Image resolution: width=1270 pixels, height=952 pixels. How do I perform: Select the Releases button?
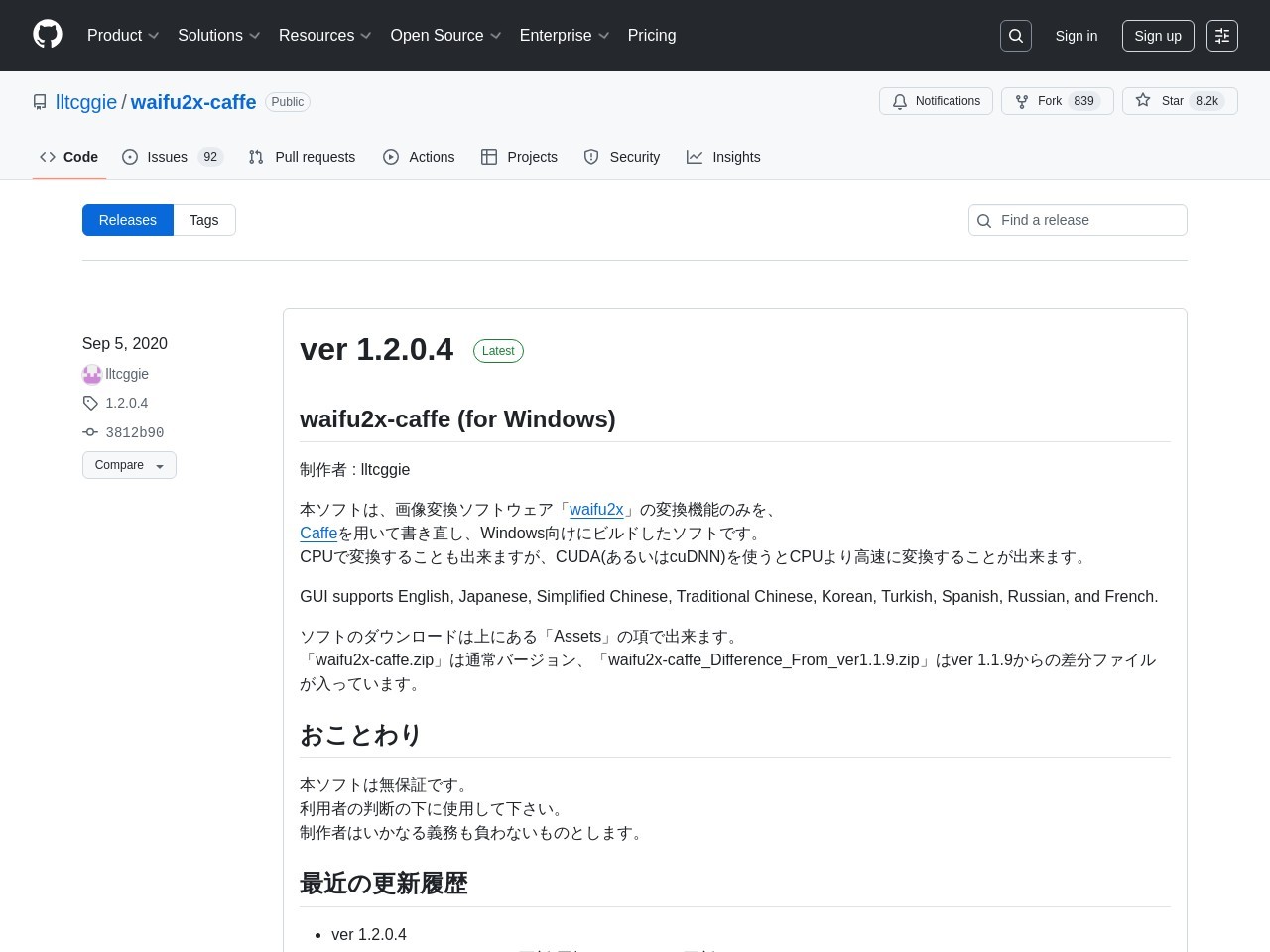[128, 220]
